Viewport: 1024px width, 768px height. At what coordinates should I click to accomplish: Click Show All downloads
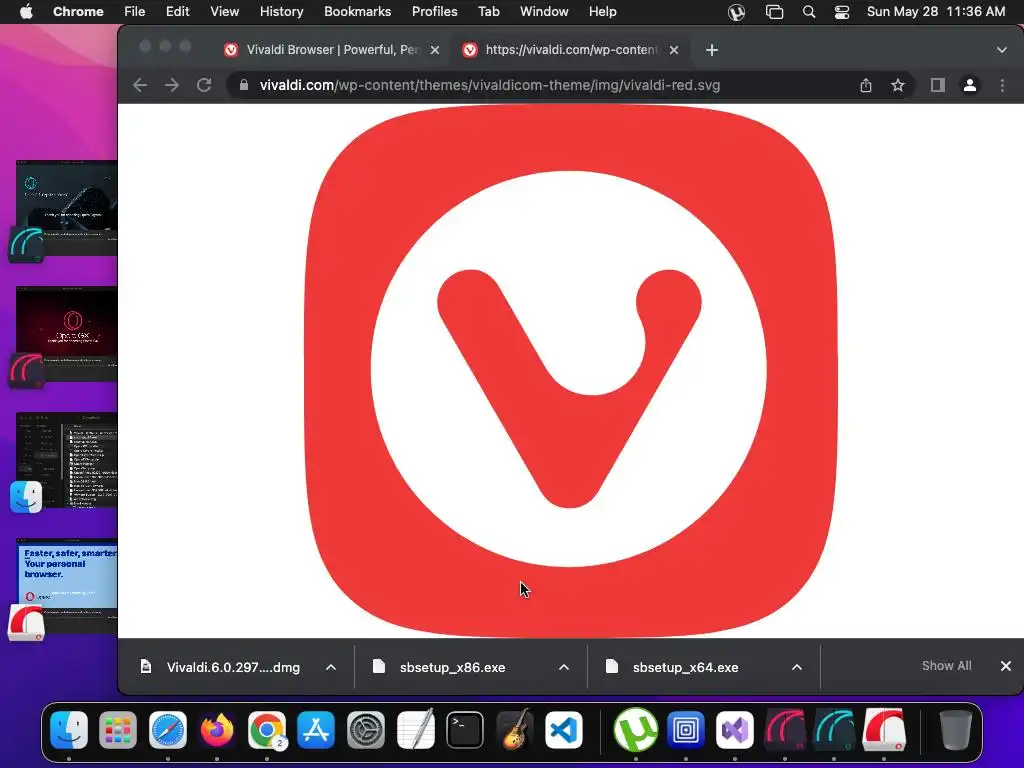point(946,666)
